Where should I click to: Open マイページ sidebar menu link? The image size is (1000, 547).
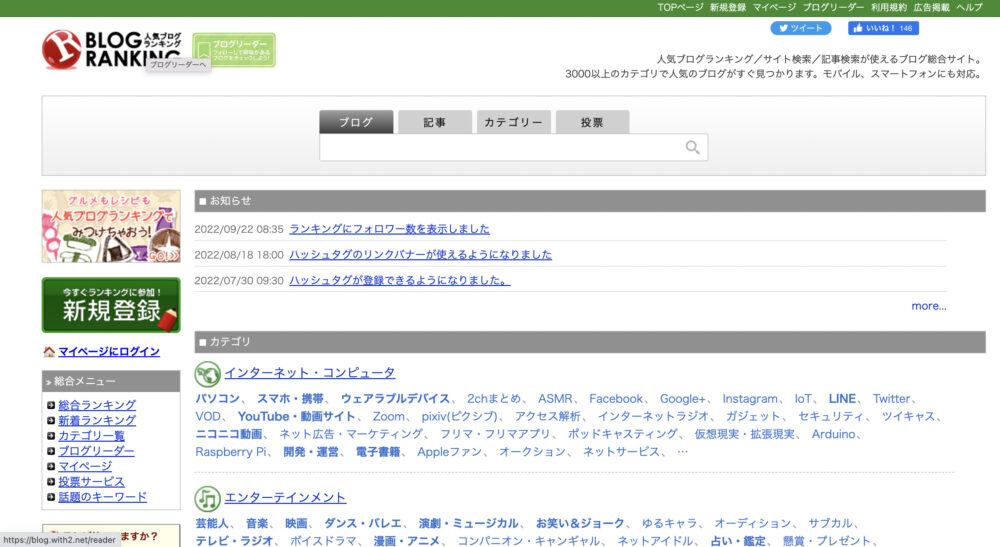pos(85,466)
